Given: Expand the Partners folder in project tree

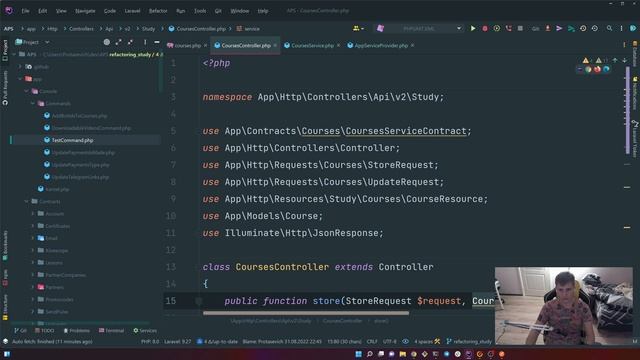Looking at the screenshot, I should point(33,287).
